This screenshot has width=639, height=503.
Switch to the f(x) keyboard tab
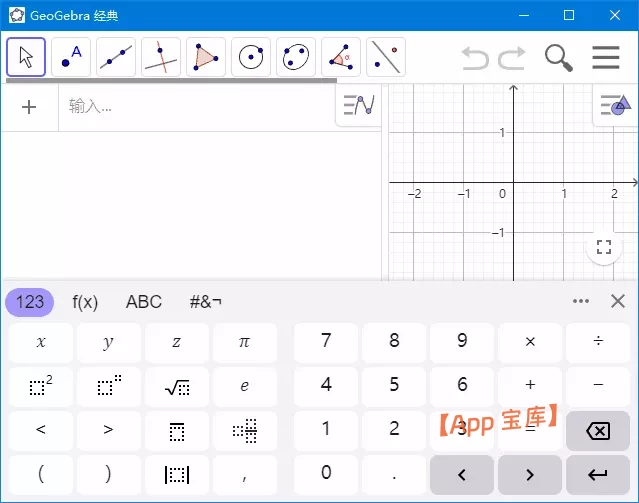tap(85, 301)
